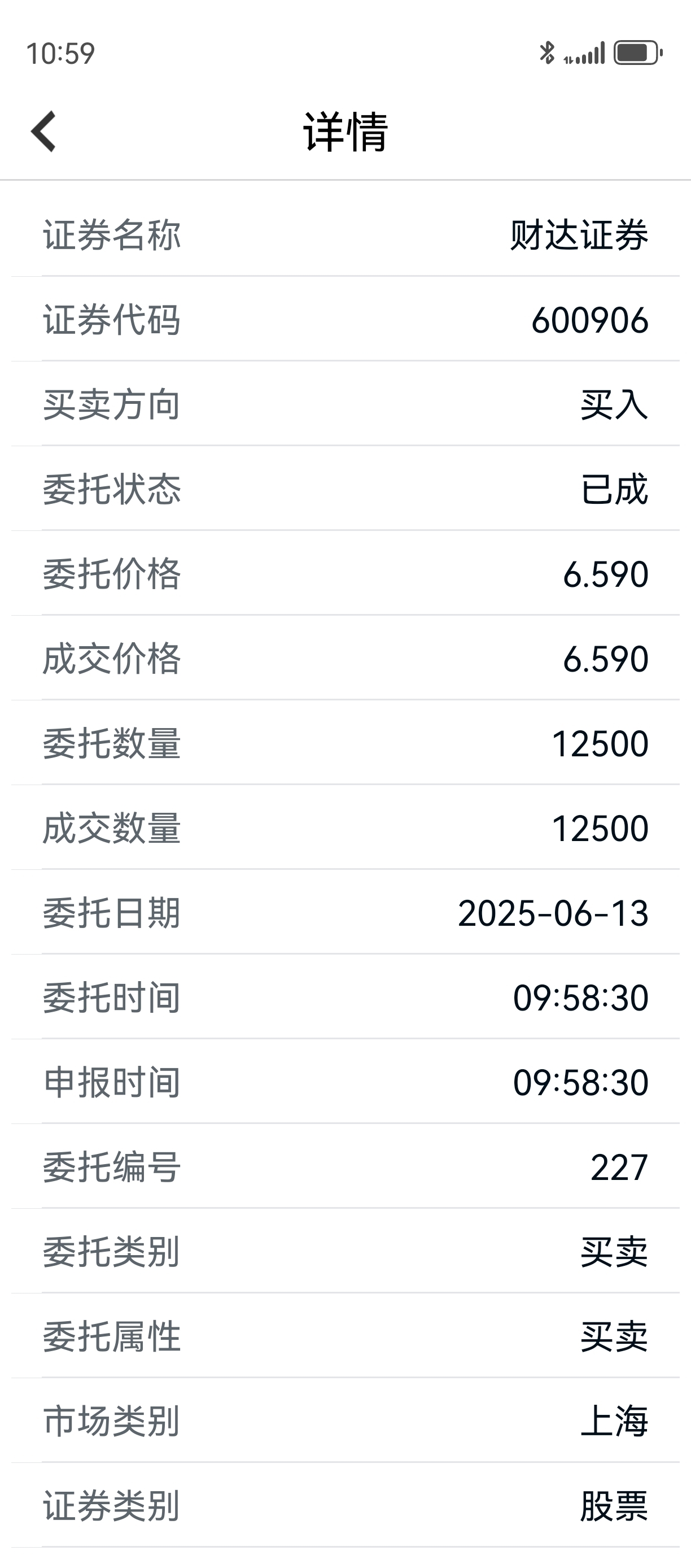Image resolution: width=691 pixels, height=1568 pixels.
Task: Select the 委托价格 row
Action: coord(345,573)
